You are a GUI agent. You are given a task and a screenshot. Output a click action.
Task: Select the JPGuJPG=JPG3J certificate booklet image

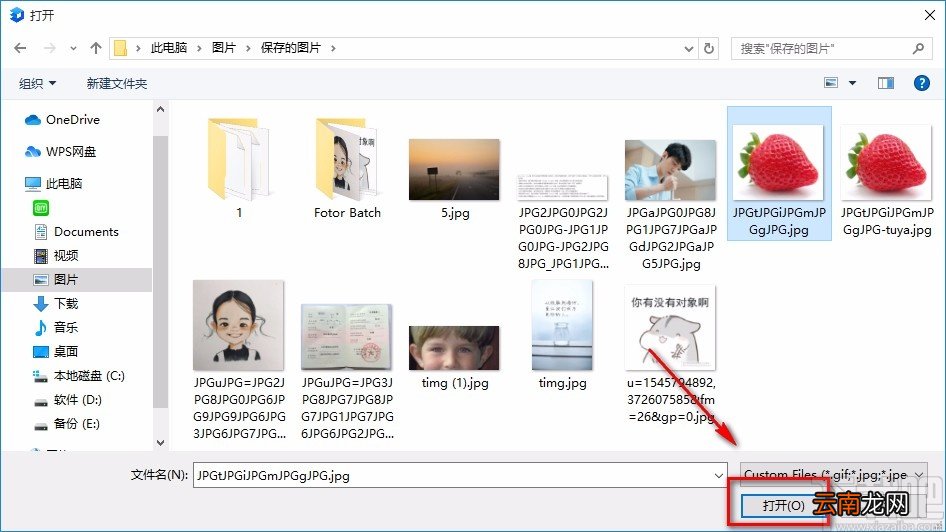(x=347, y=372)
